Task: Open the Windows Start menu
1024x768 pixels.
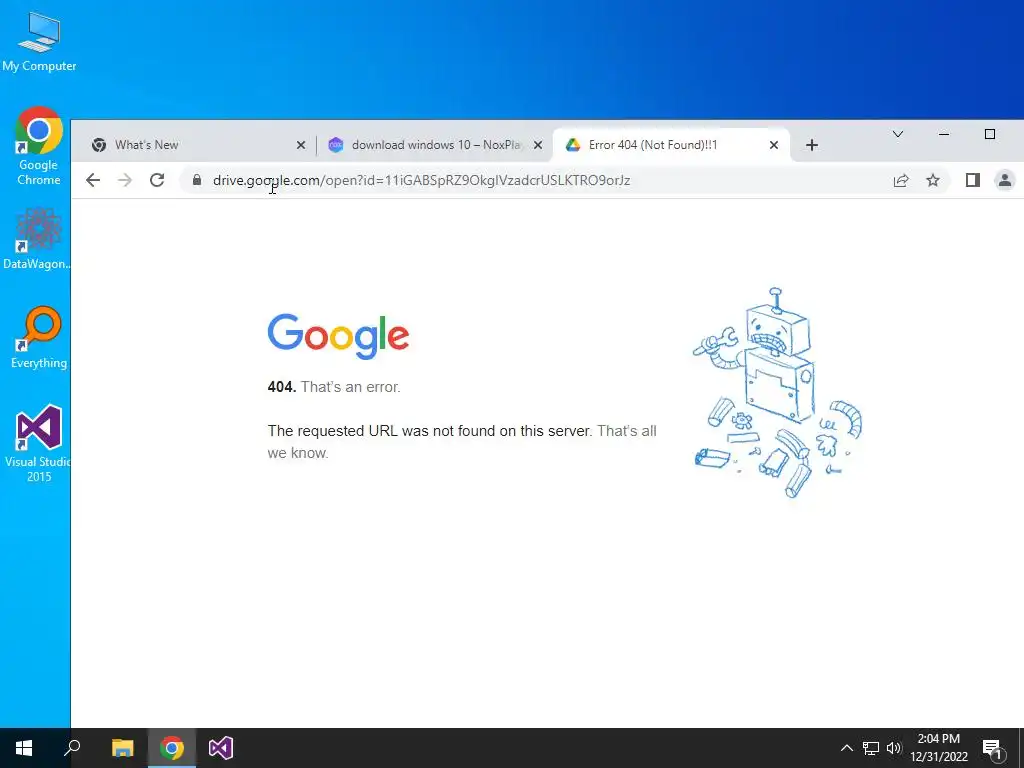Action: [x=24, y=748]
